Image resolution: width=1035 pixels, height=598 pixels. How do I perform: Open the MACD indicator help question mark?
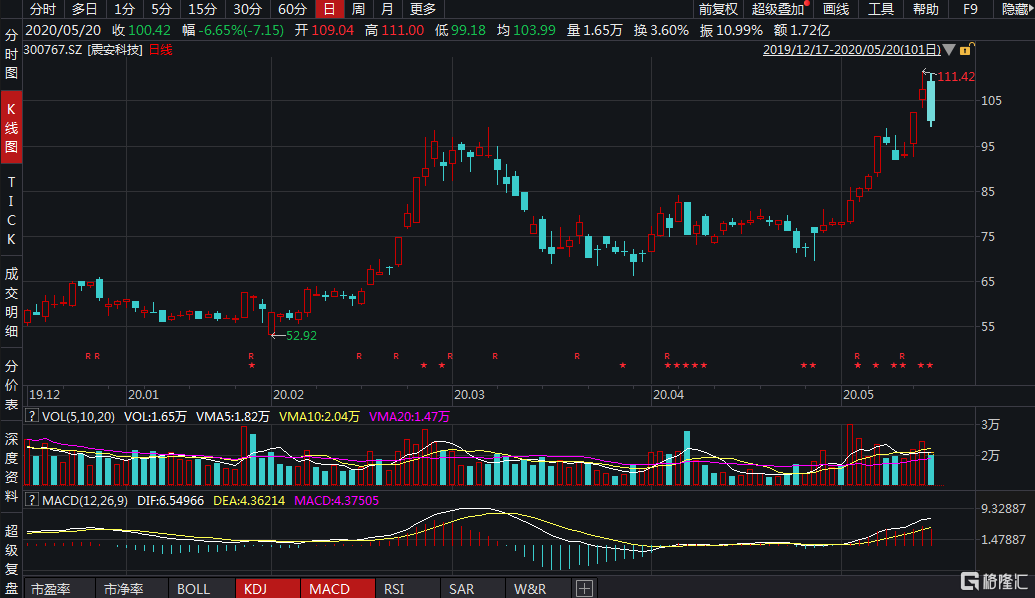[32, 499]
